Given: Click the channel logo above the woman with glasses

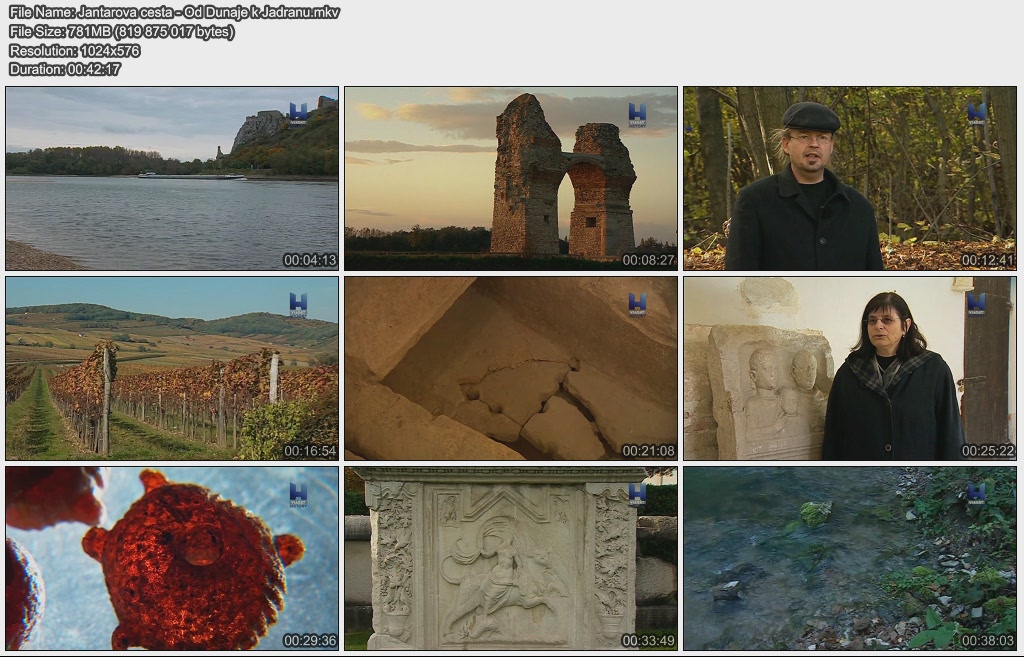Looking at the screenshot, I should tap(976, 304).
